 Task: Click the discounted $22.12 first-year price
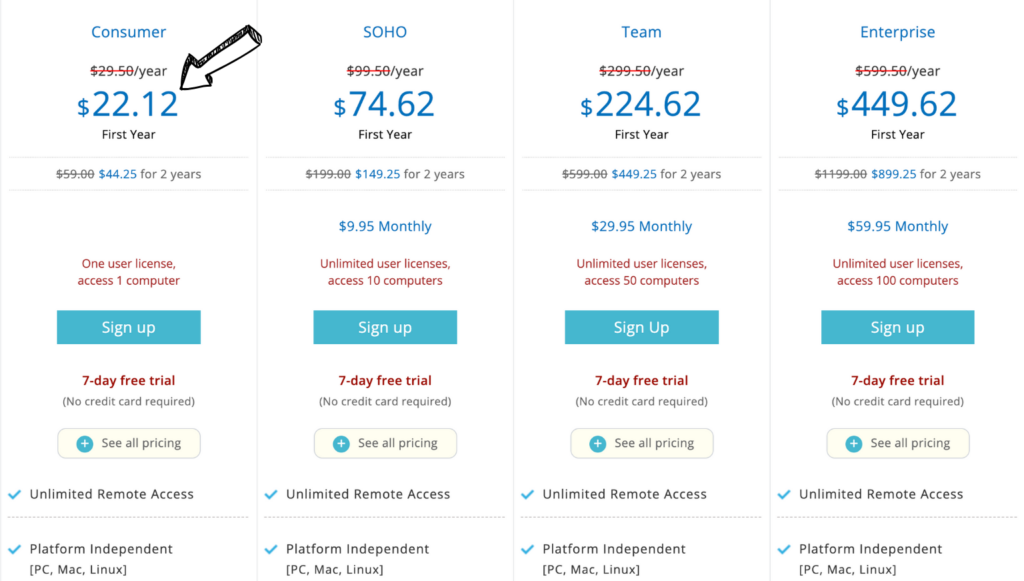tap(128, 104)
